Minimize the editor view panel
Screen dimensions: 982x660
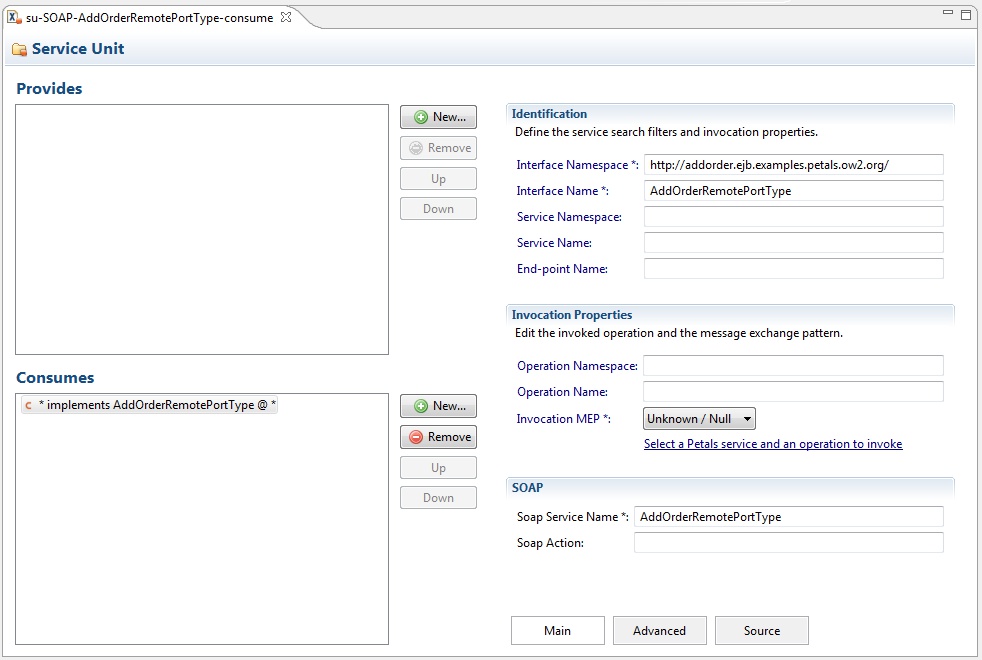coord(946,14)
